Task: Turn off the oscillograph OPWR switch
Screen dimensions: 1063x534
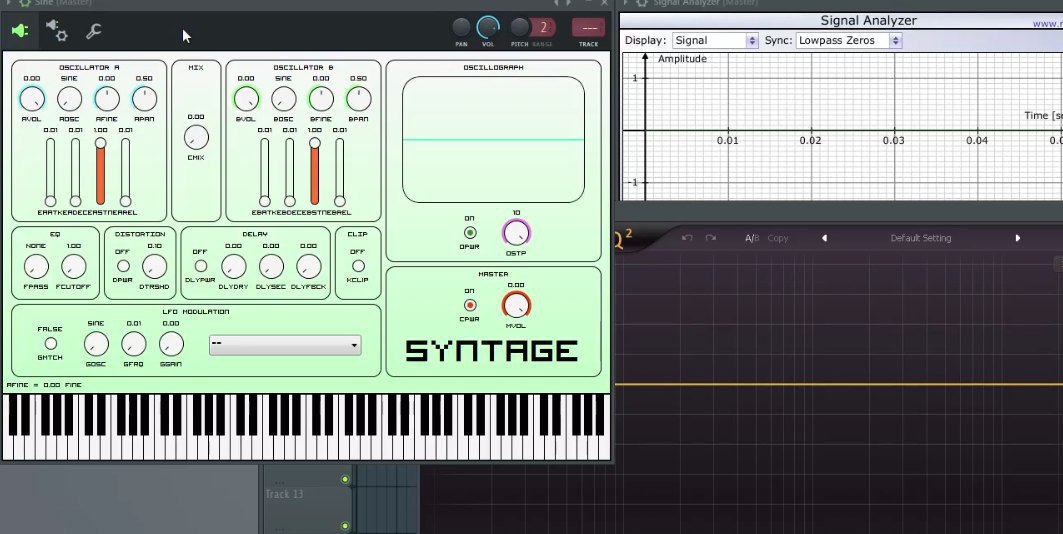Action: [x=470, y=233]
